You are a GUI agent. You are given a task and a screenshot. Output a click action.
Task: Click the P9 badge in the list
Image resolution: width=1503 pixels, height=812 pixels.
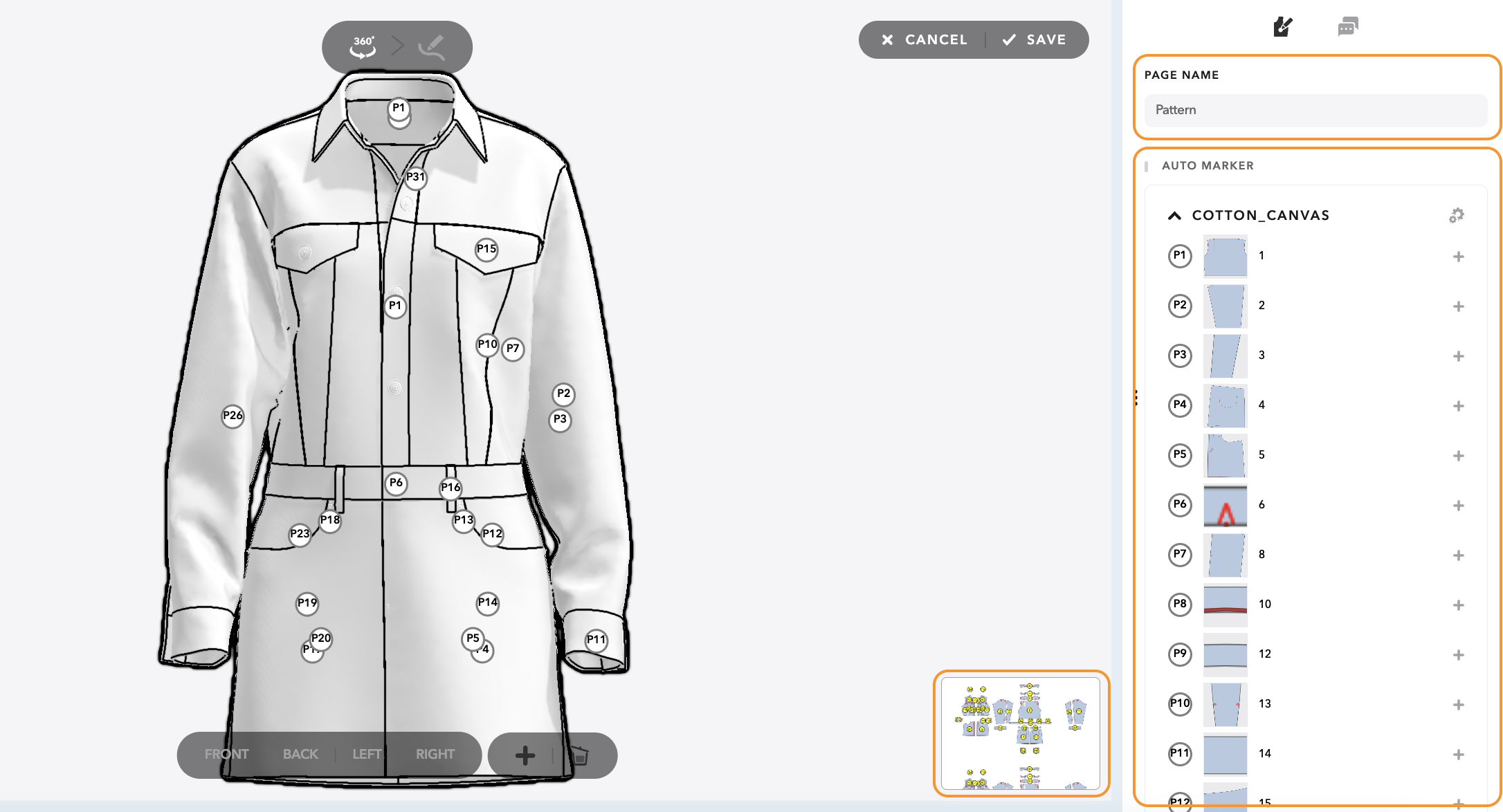point(1180,654)
